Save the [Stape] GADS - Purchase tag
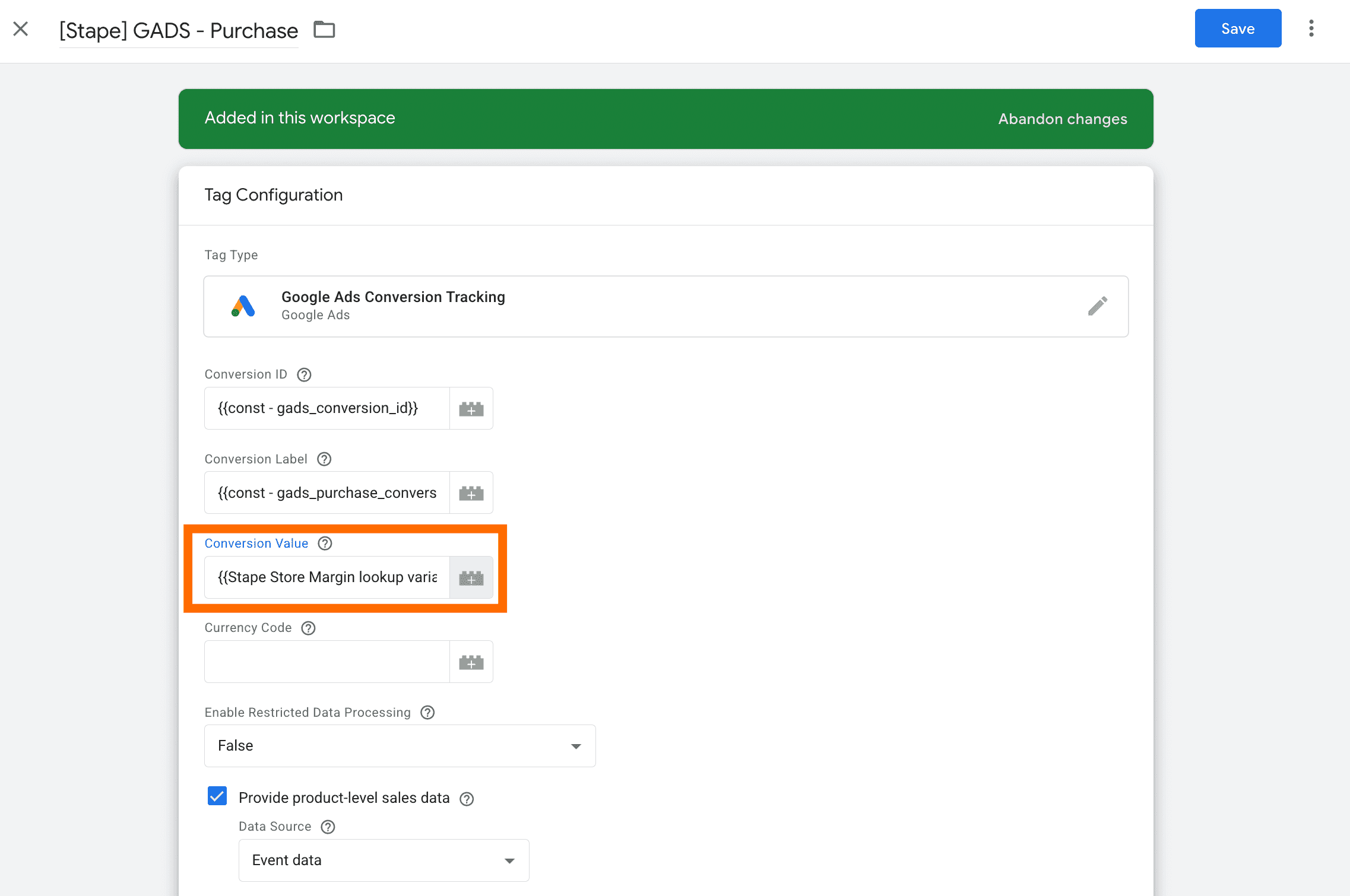This screenshot has width=1350, height=896. [x=1238, y=28]
